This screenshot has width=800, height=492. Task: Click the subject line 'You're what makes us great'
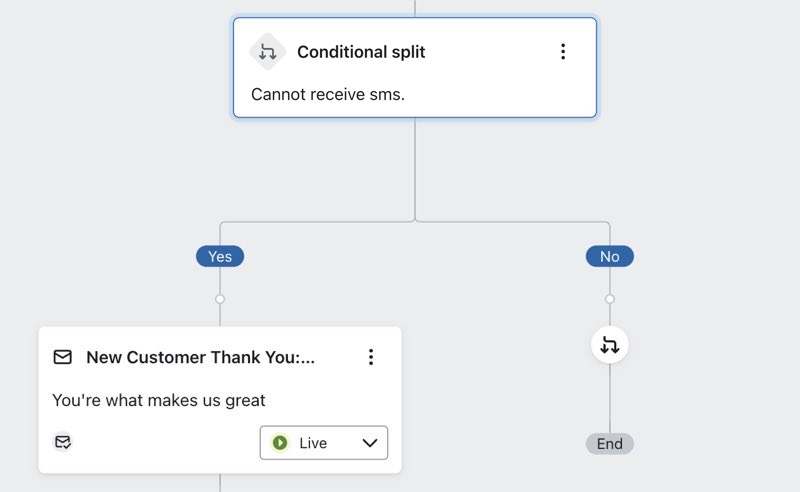coord(159,400)
